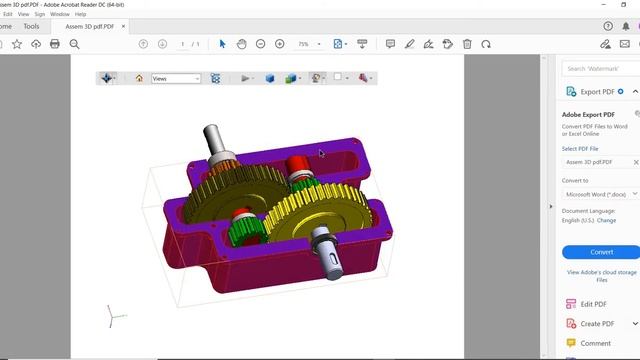Collapse the Export PDF section
640x360 pixels.
[635, 91]
